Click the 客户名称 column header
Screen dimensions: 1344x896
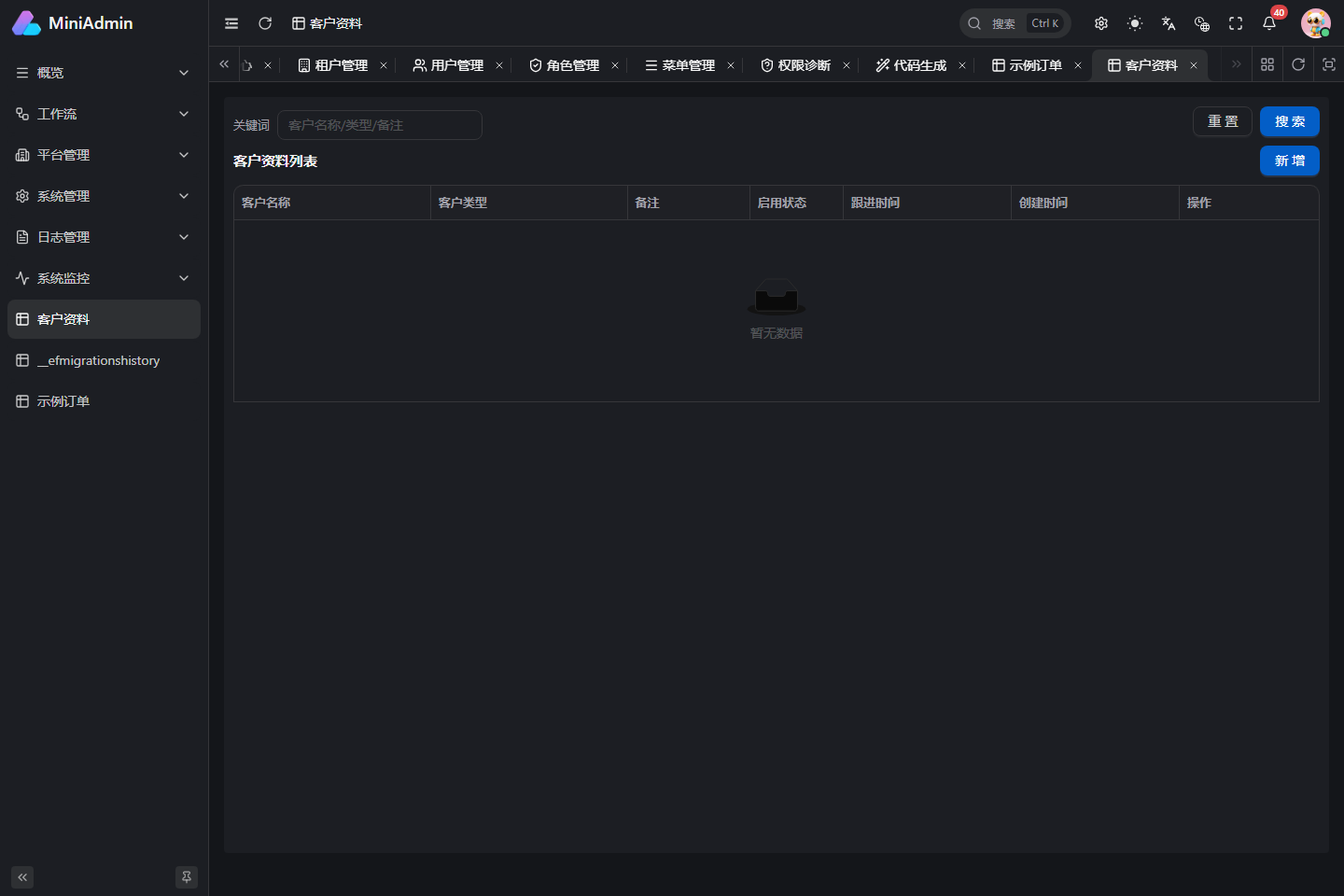point(332,203)
